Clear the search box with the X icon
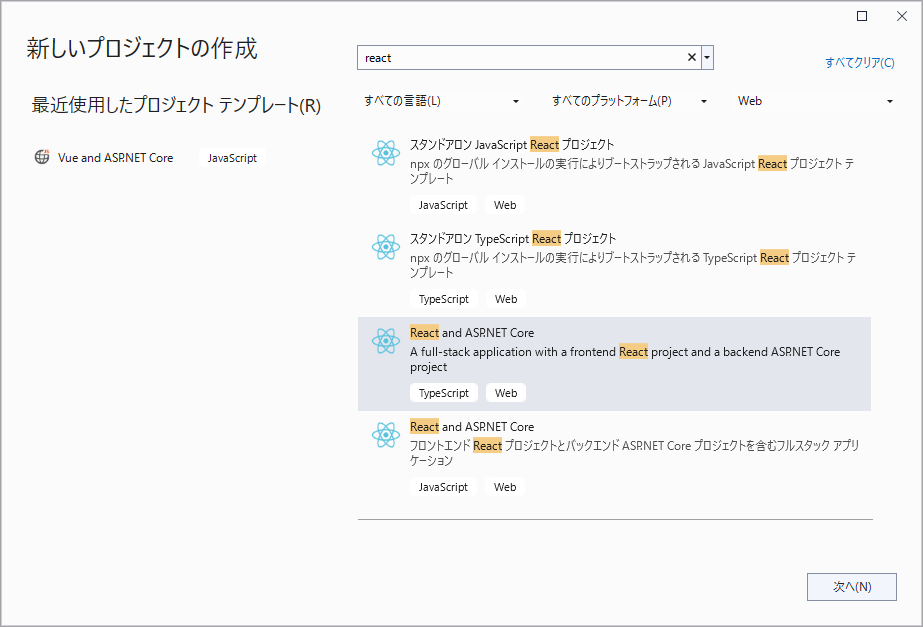The width and height of the screenshot is (923, 627). [692, 57]
